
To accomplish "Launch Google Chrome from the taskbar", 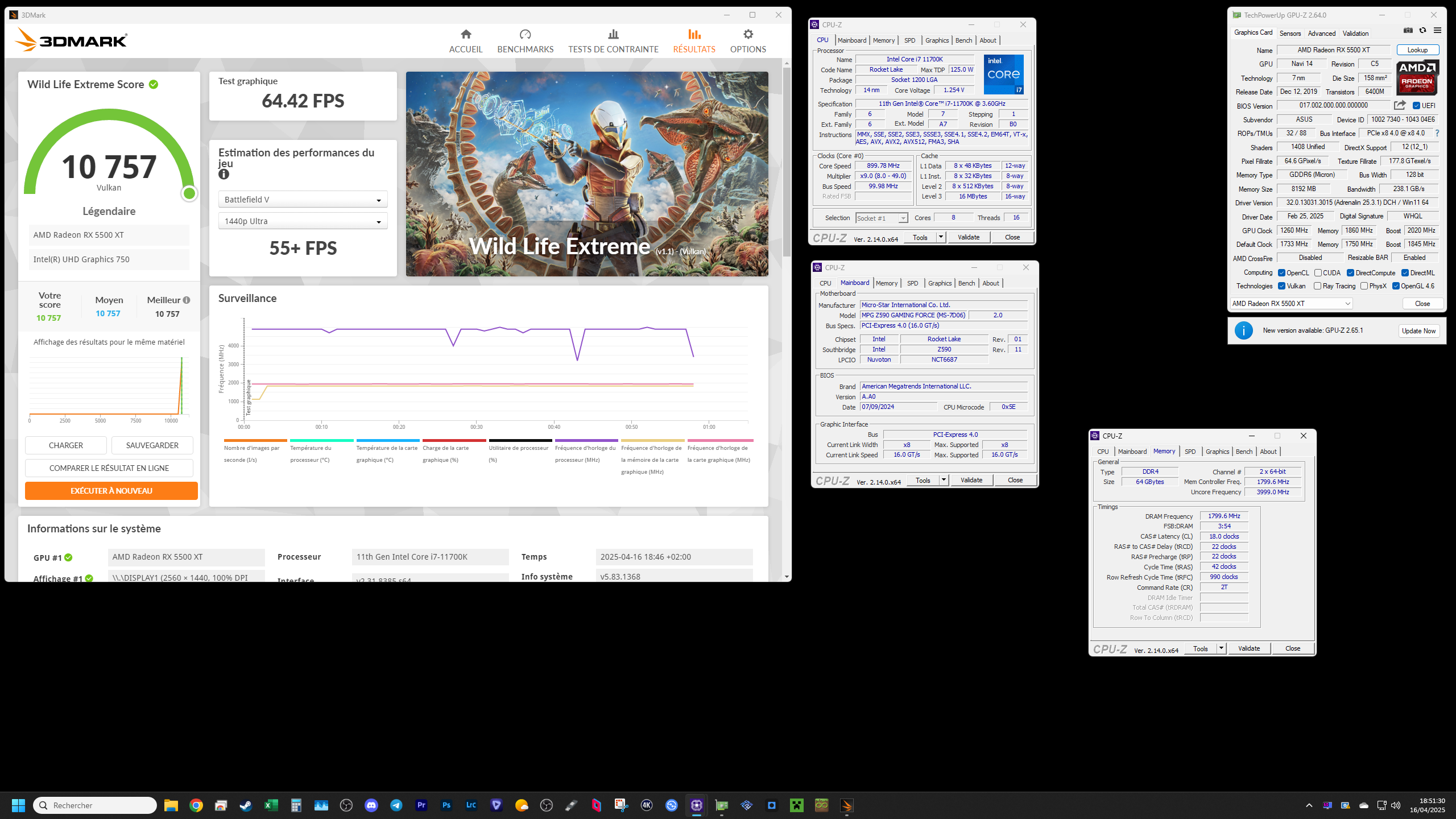I will pos(196,805).
